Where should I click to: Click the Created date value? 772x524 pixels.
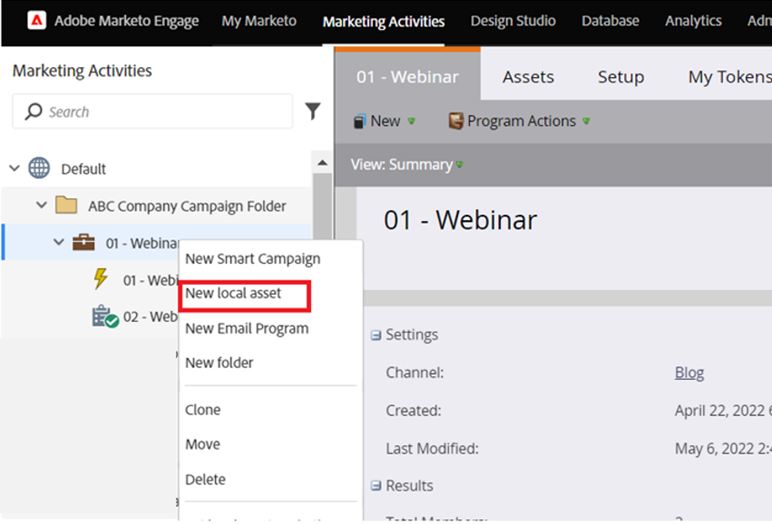(723, 411)
